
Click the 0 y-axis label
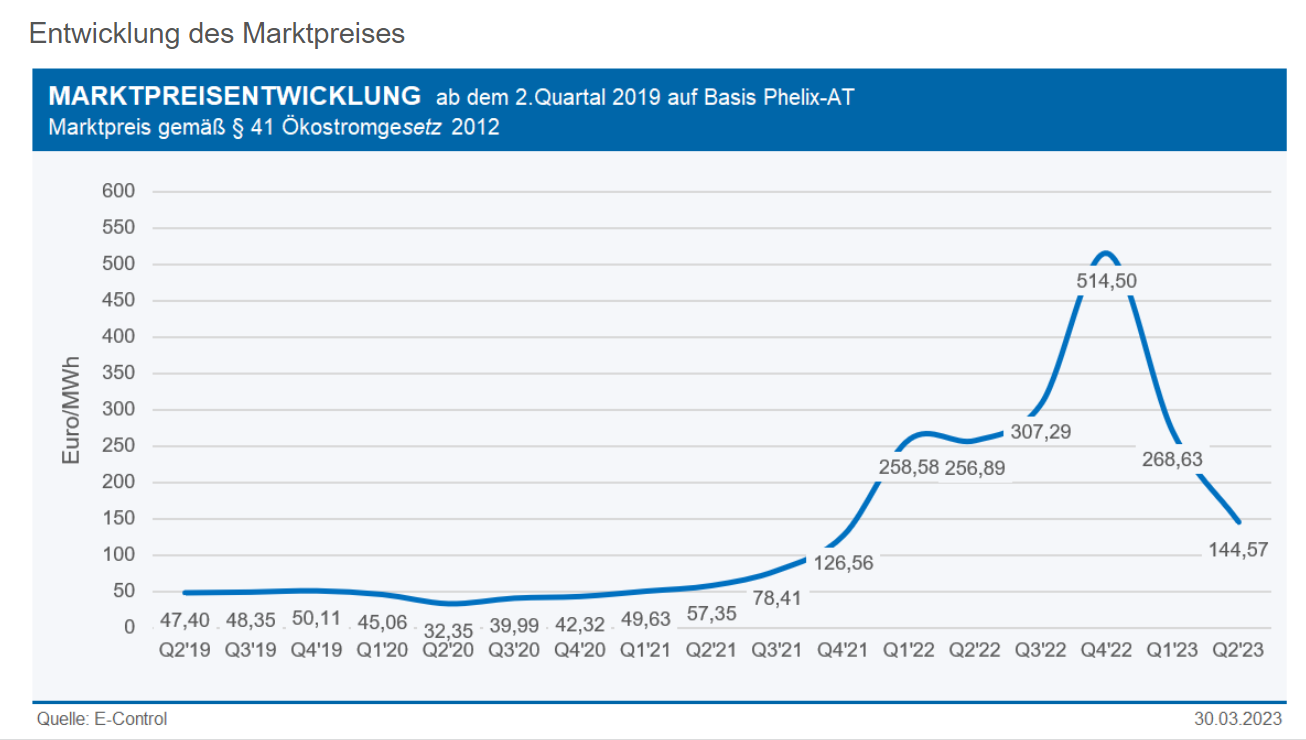130,627
